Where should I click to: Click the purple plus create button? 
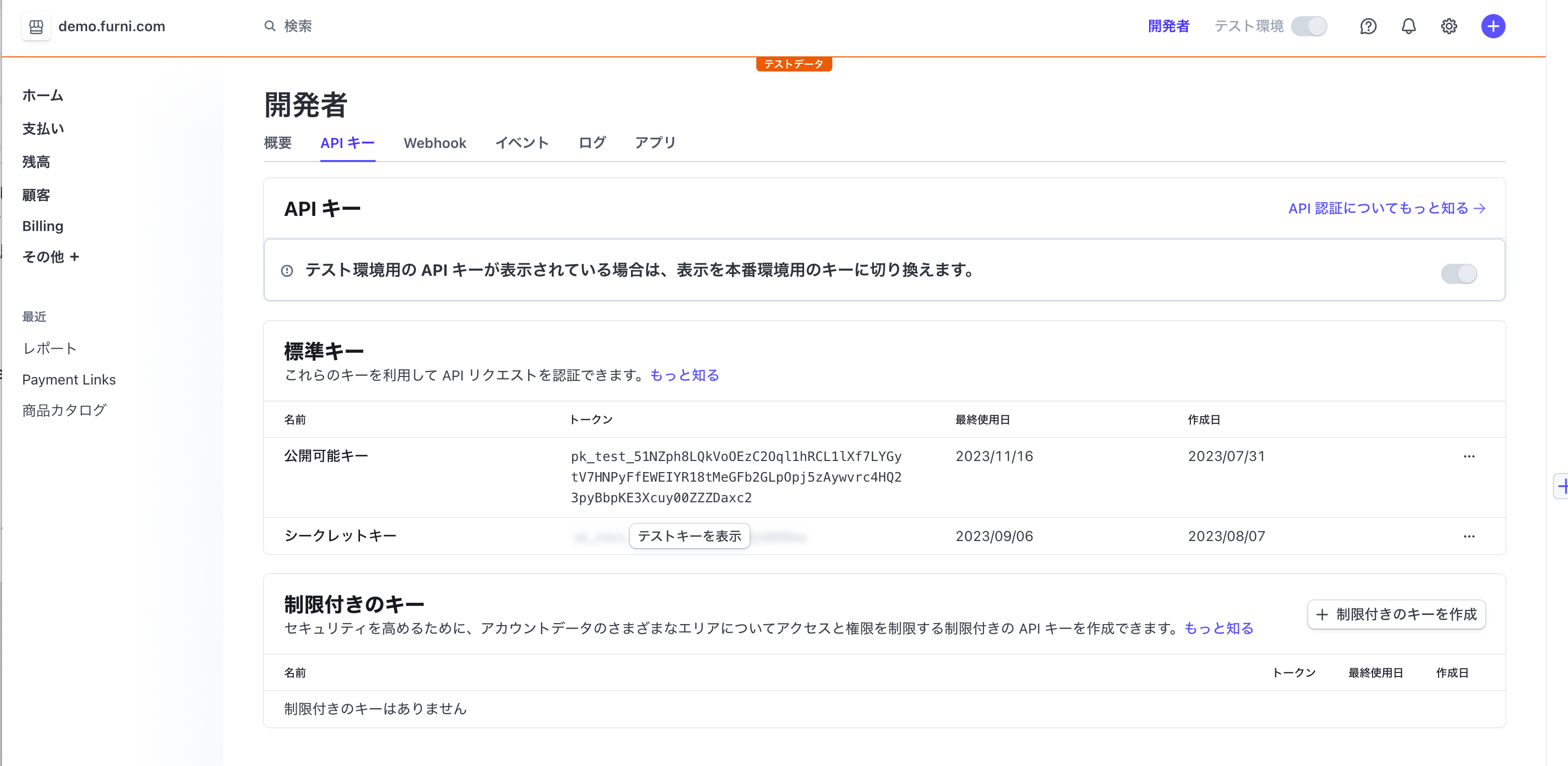(1493, 26)
